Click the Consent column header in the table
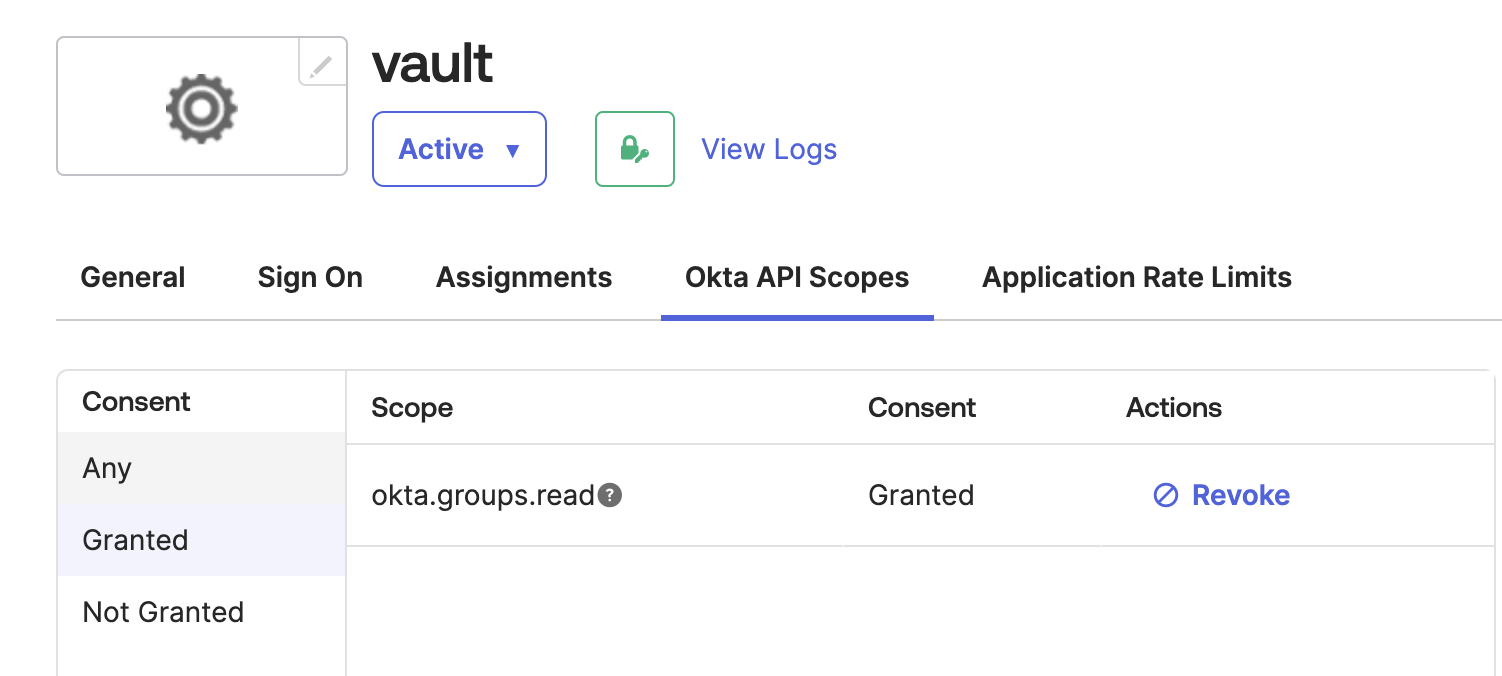Image resolution: width=1502 pixels, height=676 pixels. [x=922, y=408]
